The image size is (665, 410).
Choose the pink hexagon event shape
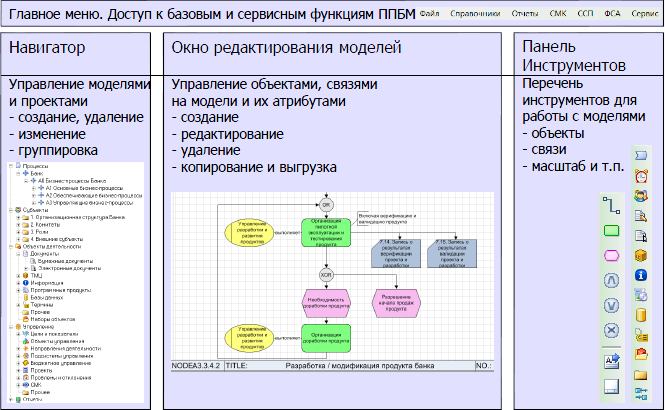click(x=612, y=257)
